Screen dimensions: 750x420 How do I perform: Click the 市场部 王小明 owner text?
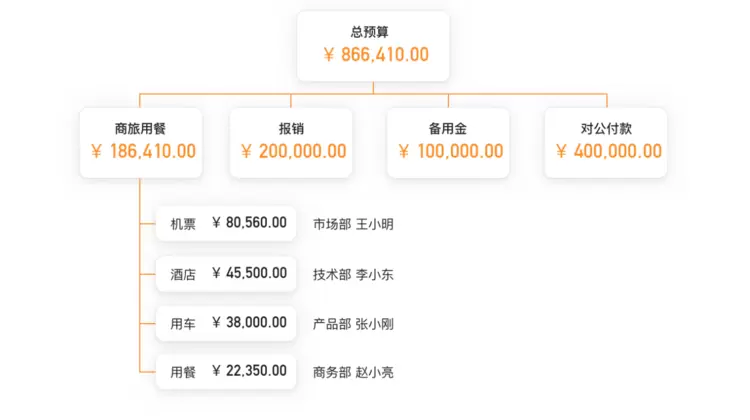coord(353,224)
